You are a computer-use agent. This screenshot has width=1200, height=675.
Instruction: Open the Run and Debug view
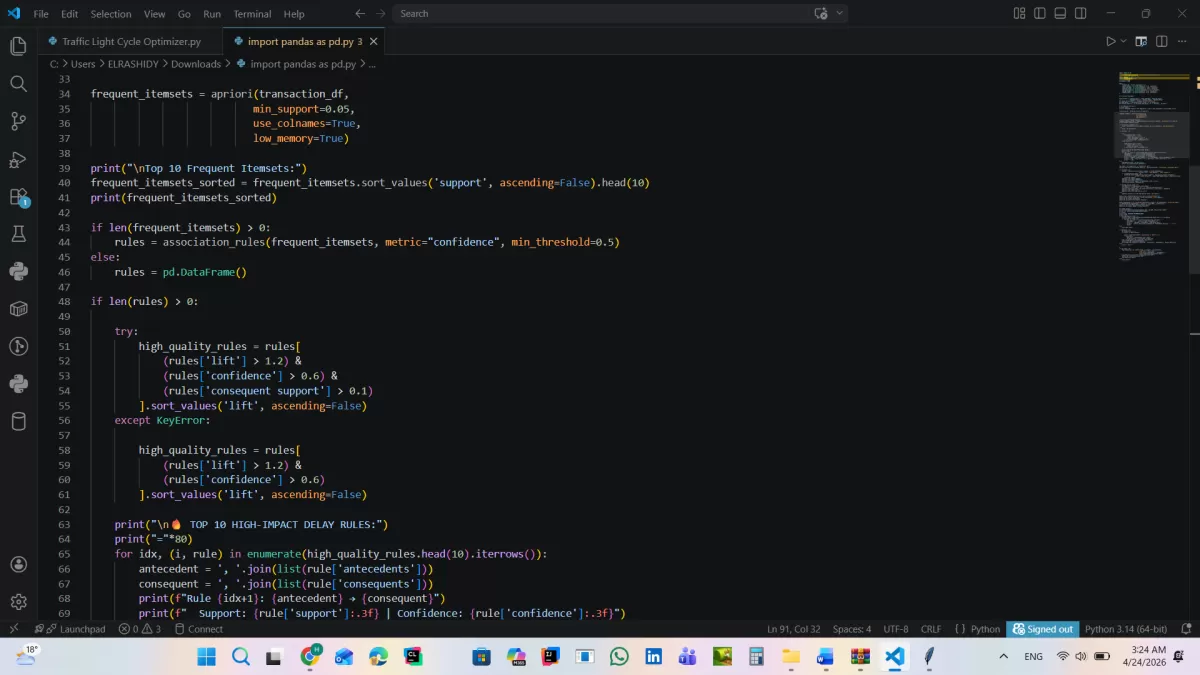pos(18,160)
